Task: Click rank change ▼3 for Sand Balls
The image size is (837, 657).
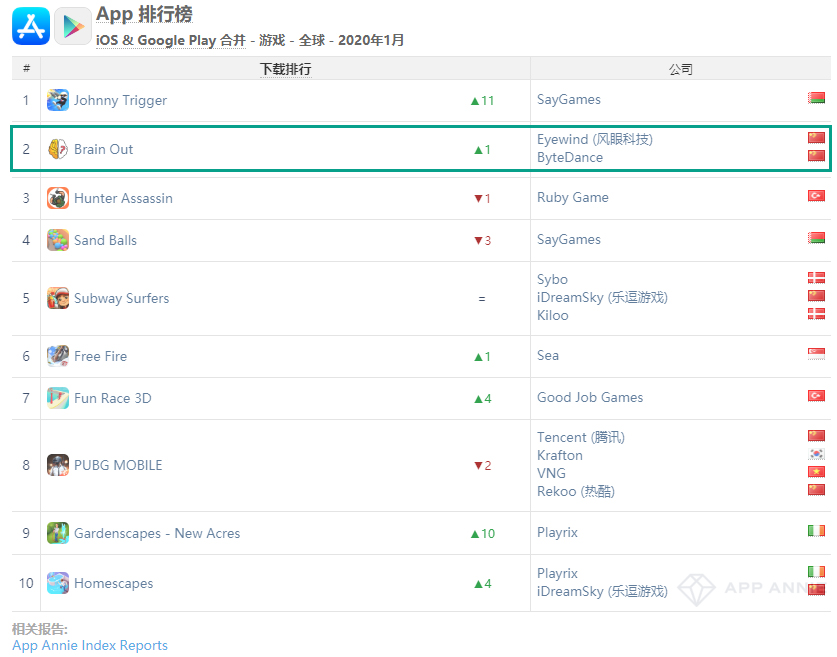Action: [482, 241]
